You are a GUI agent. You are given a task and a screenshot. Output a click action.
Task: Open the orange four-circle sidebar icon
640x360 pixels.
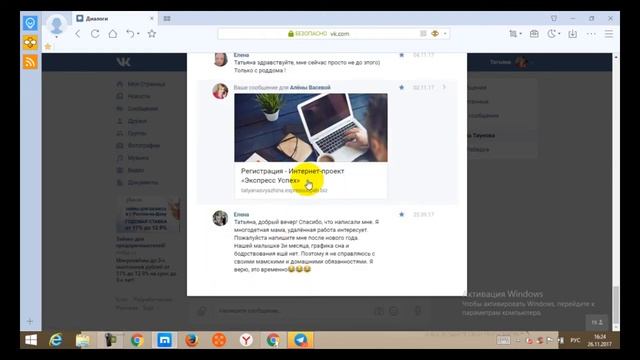(x=30, y=42)
